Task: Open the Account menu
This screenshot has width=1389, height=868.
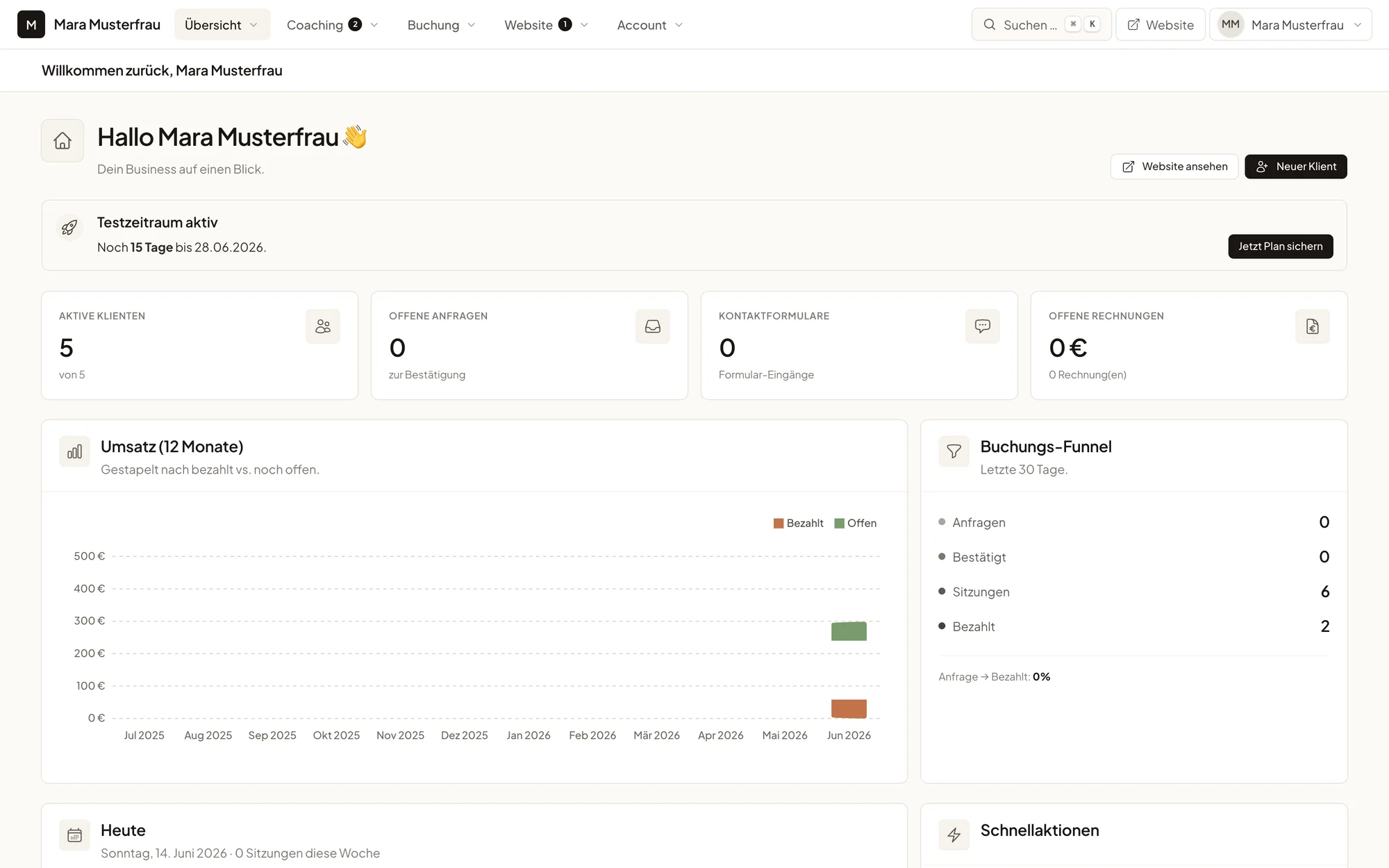Action: coord(650,24)
